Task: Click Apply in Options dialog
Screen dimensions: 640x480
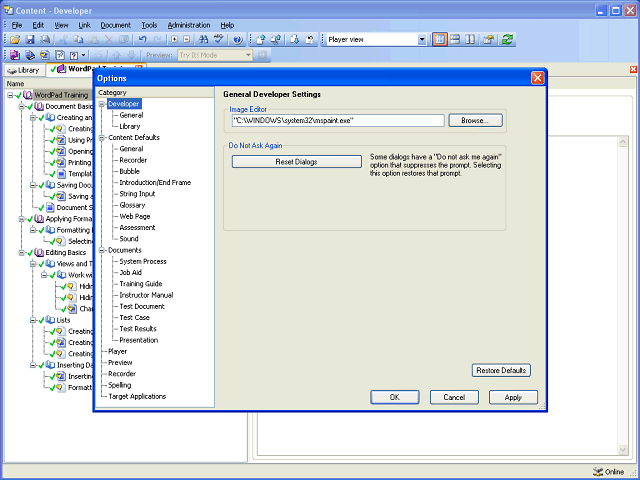Action: (x=513, y=397)
